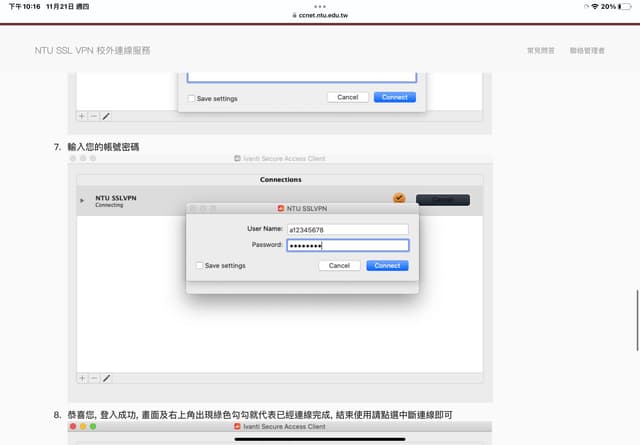This screenshot has width=640, height=445.
Task: Click the pencil edit icon in the top screenshot
Action: [x=106, y=116]
